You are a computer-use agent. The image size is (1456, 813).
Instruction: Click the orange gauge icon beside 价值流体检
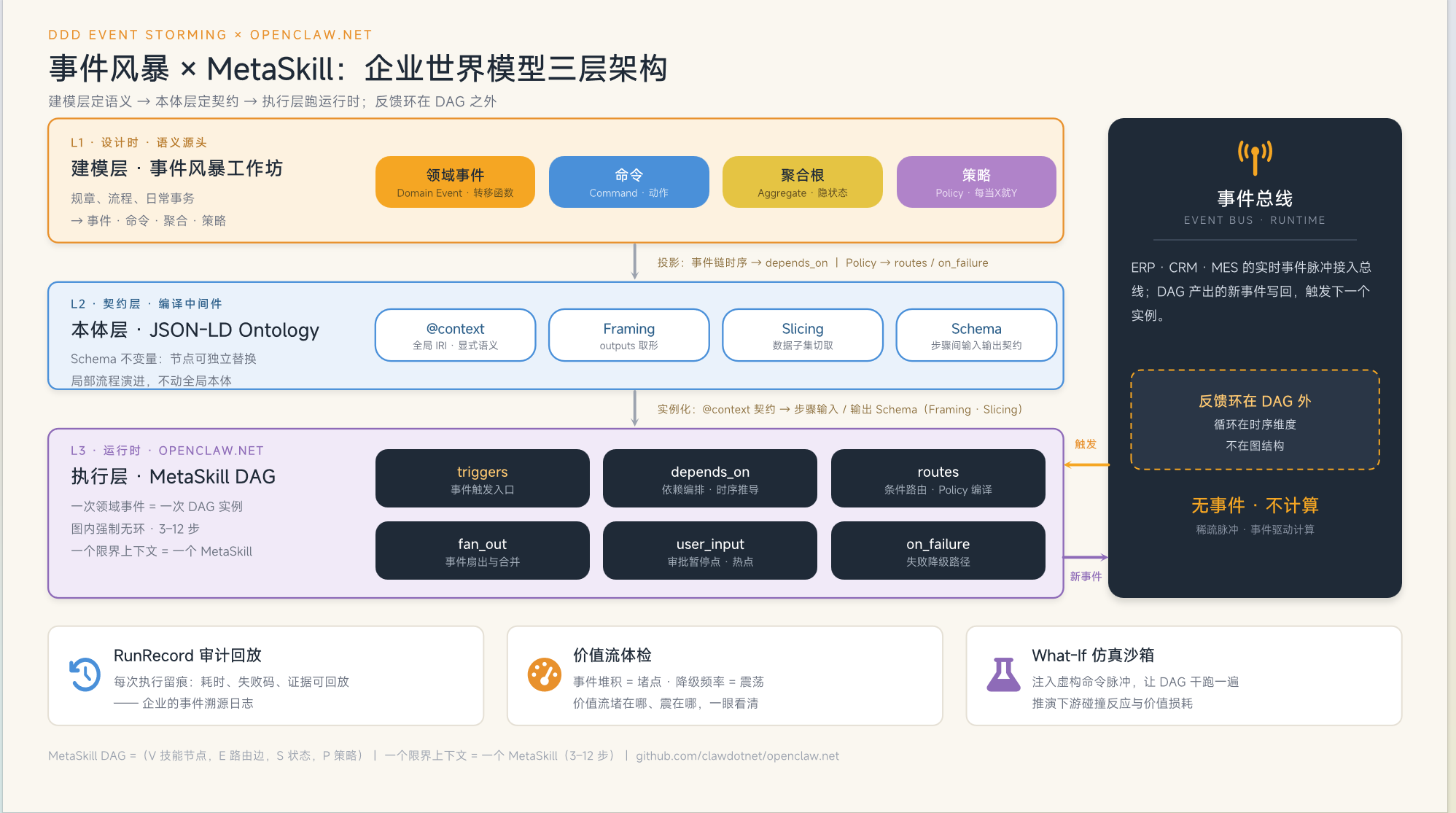point(545,674)
